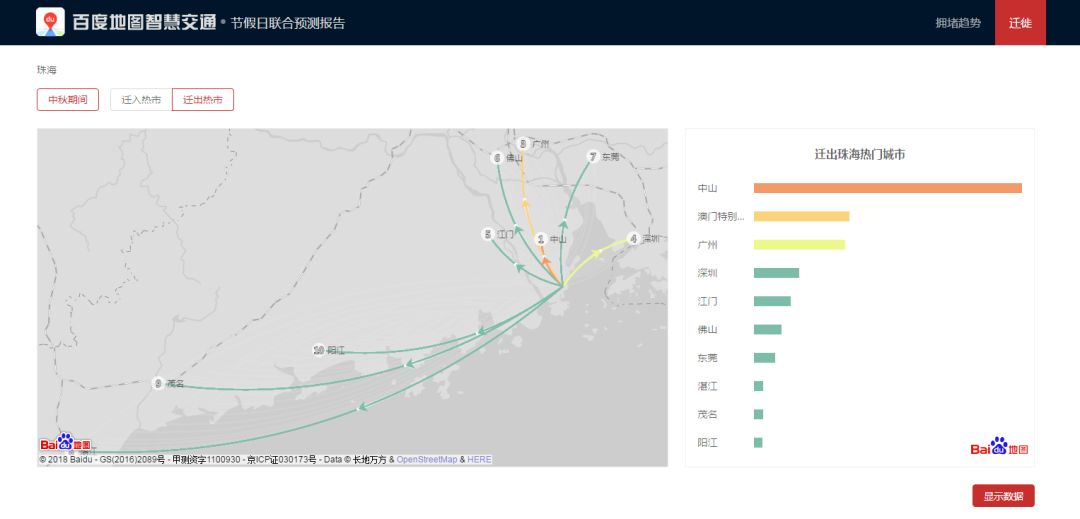
Task: Open the HERE link in map attribution
Action: click(479, 459)
